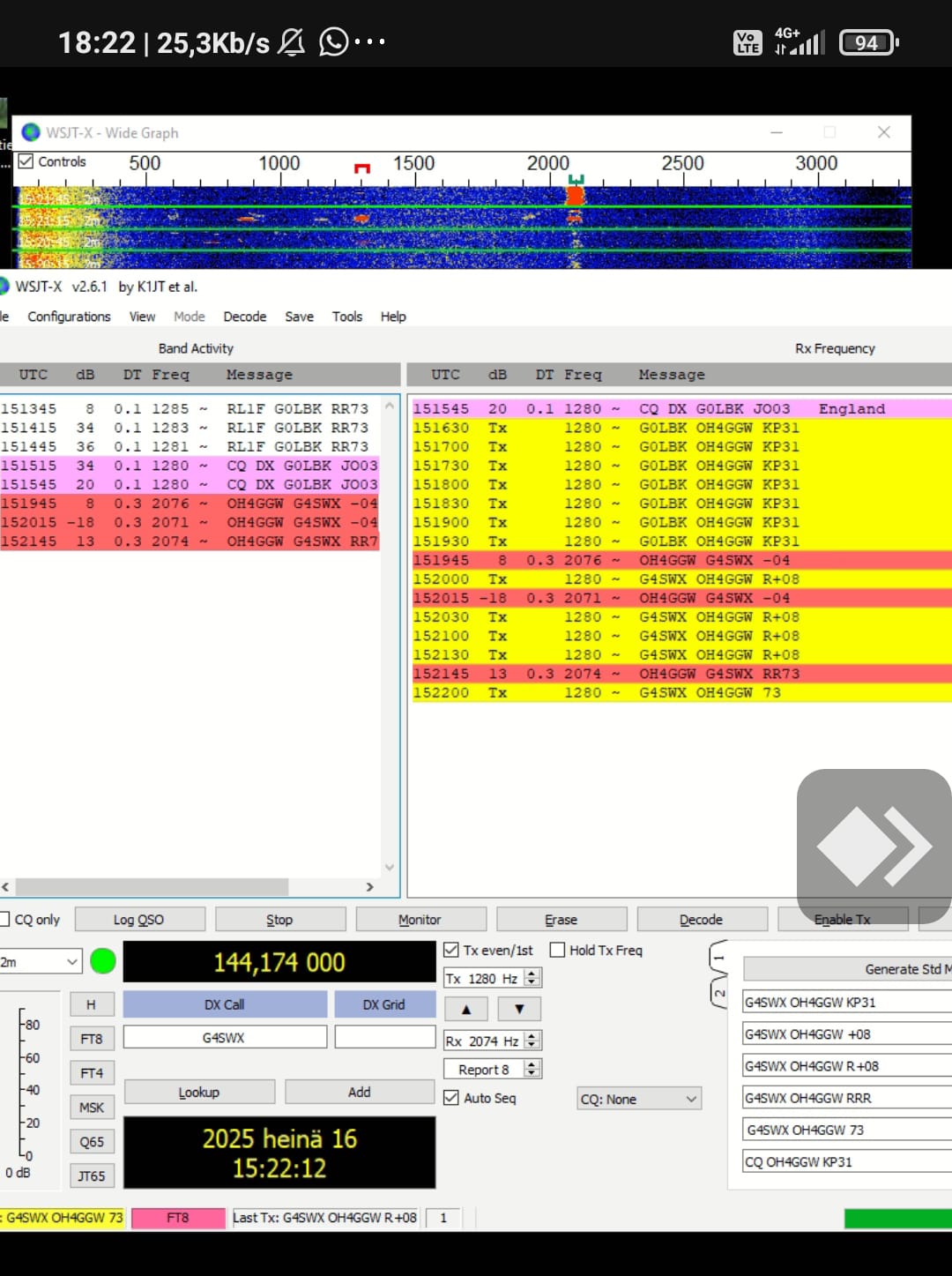Viewport: 952px width, 1276px height.
Task: Click the Log QSO button
Action: click(139, 919)
